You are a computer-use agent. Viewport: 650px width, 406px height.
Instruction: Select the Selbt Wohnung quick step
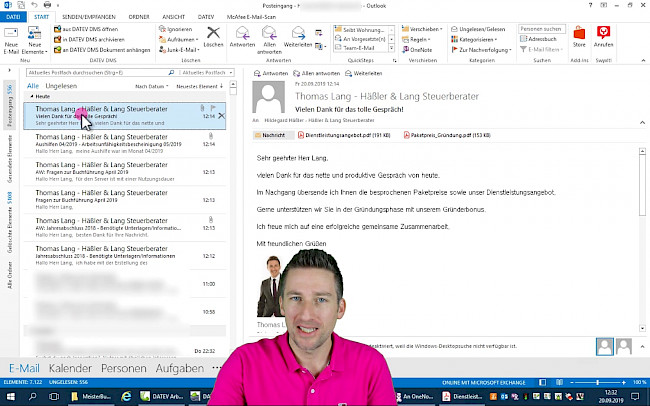click(360, 30)
